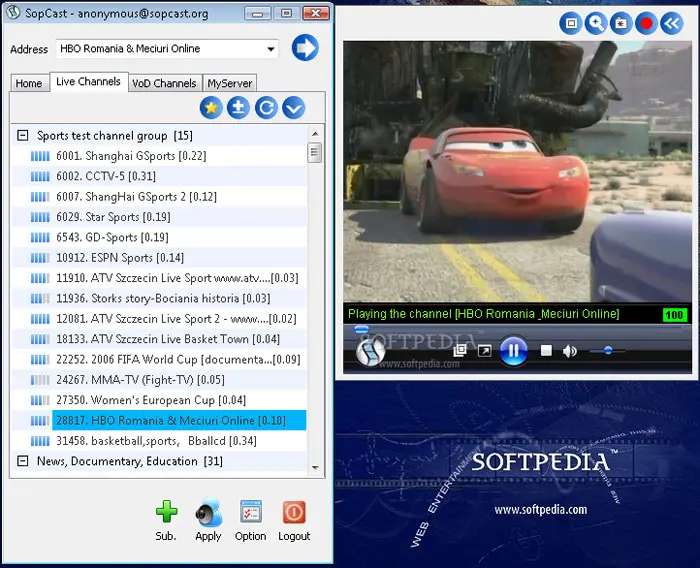Viewport: 700px width, 568px height.
Task: Adjust the volume slider in the player
Action: [607, 351]
